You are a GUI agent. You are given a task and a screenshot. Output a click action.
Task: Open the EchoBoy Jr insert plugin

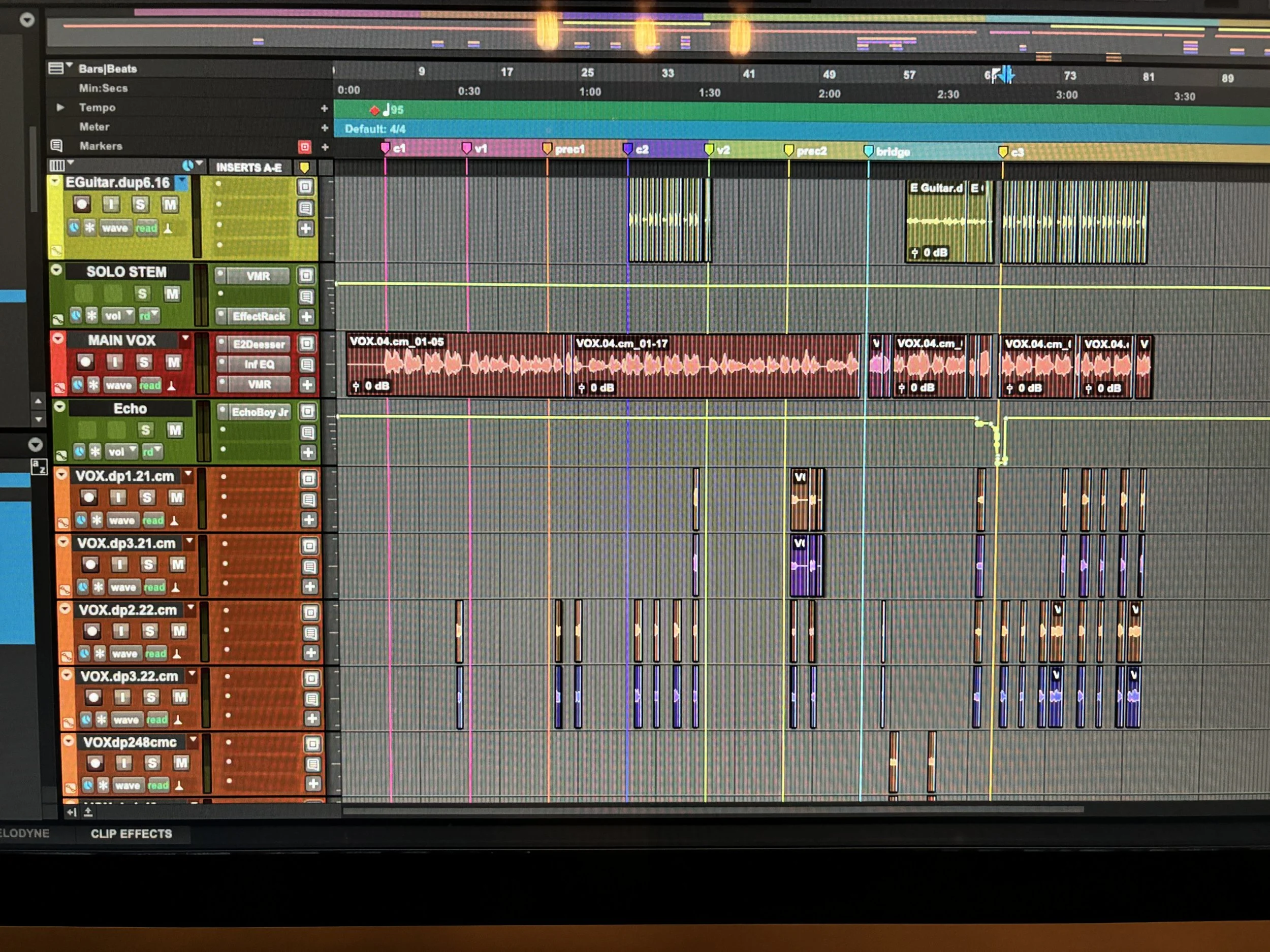pos(260,412)
